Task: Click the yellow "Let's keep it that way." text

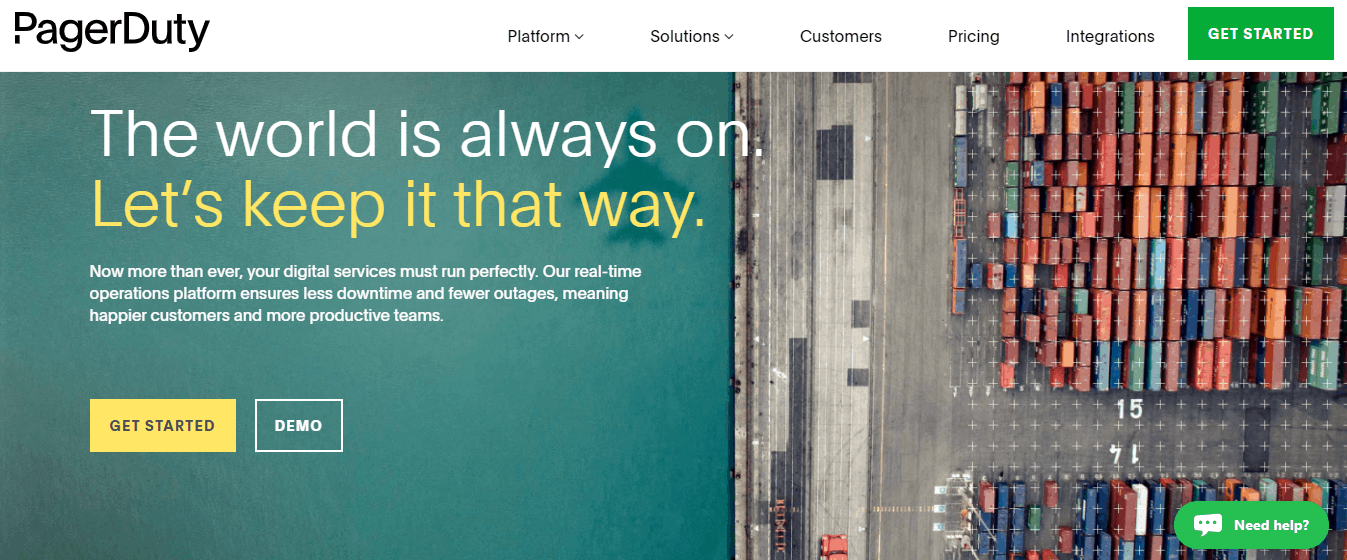Action: pos(398,204)
